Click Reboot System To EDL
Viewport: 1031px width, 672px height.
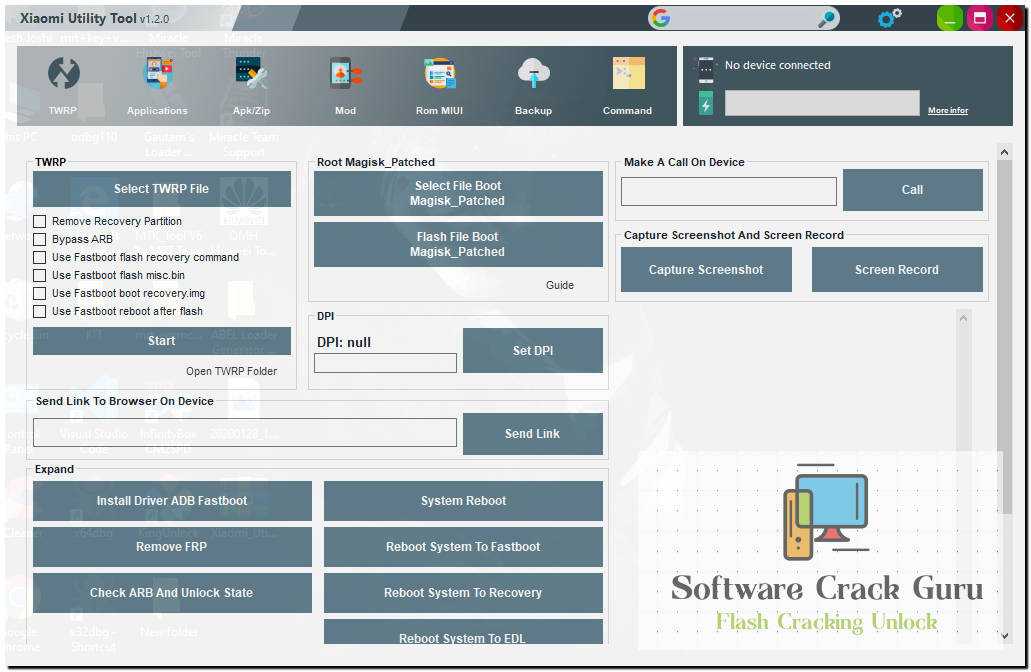pyautogui.click(x=464, y=632)
